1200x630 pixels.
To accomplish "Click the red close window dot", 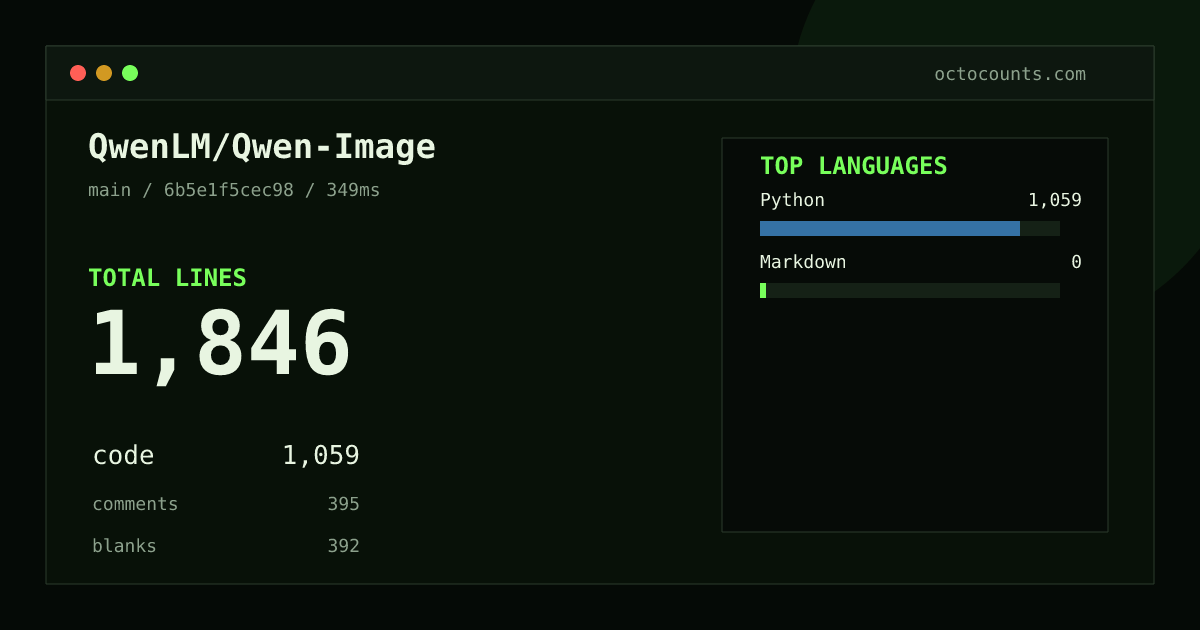I will click(x=78, y=73).
